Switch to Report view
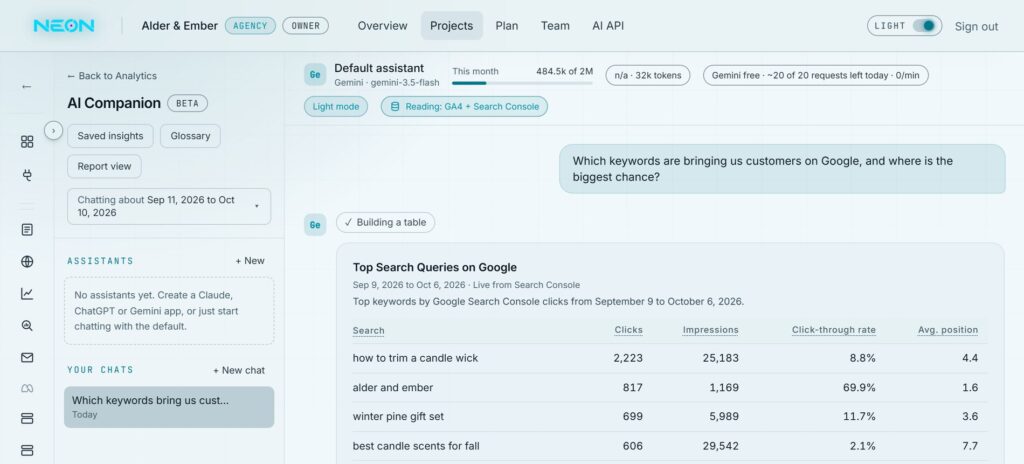The image size is (1024, 464). [104, 166]
